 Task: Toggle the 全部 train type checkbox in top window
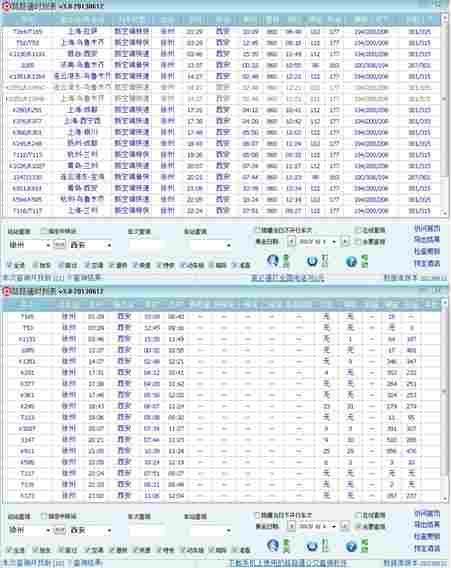(x=10, y=265)
